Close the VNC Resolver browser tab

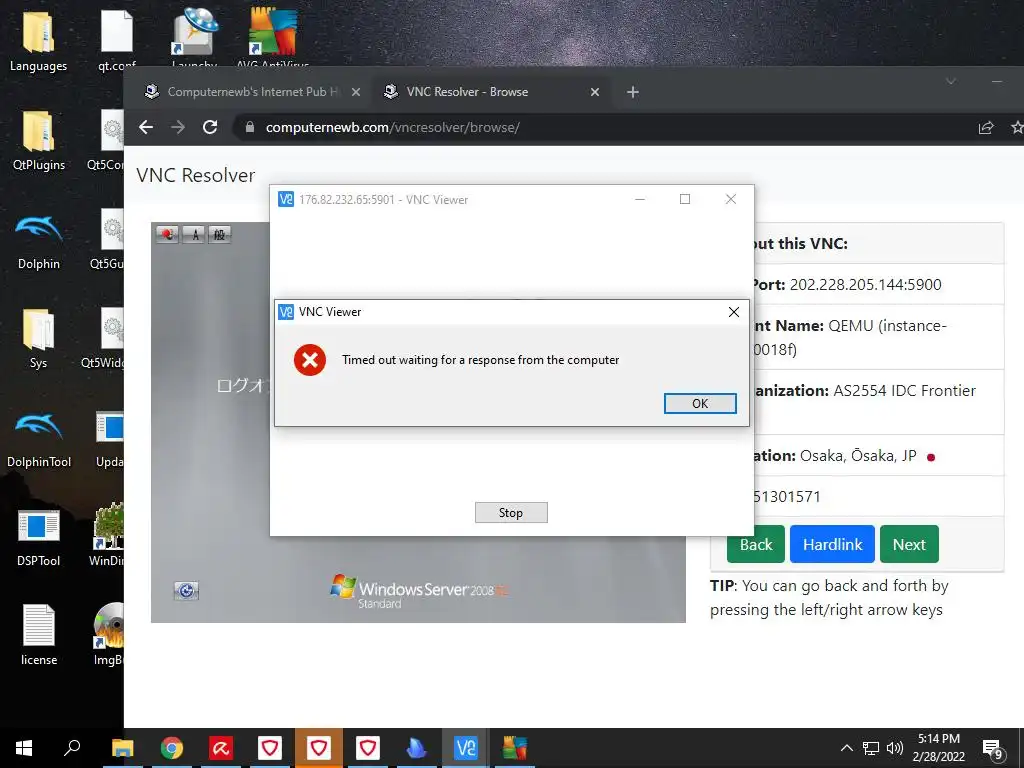595,92
